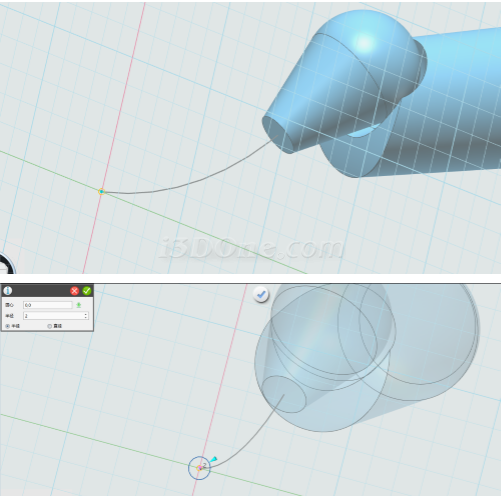Select the 半径 (radius) radio button
Screen dimensions: 503x496
tap(8, 326)
